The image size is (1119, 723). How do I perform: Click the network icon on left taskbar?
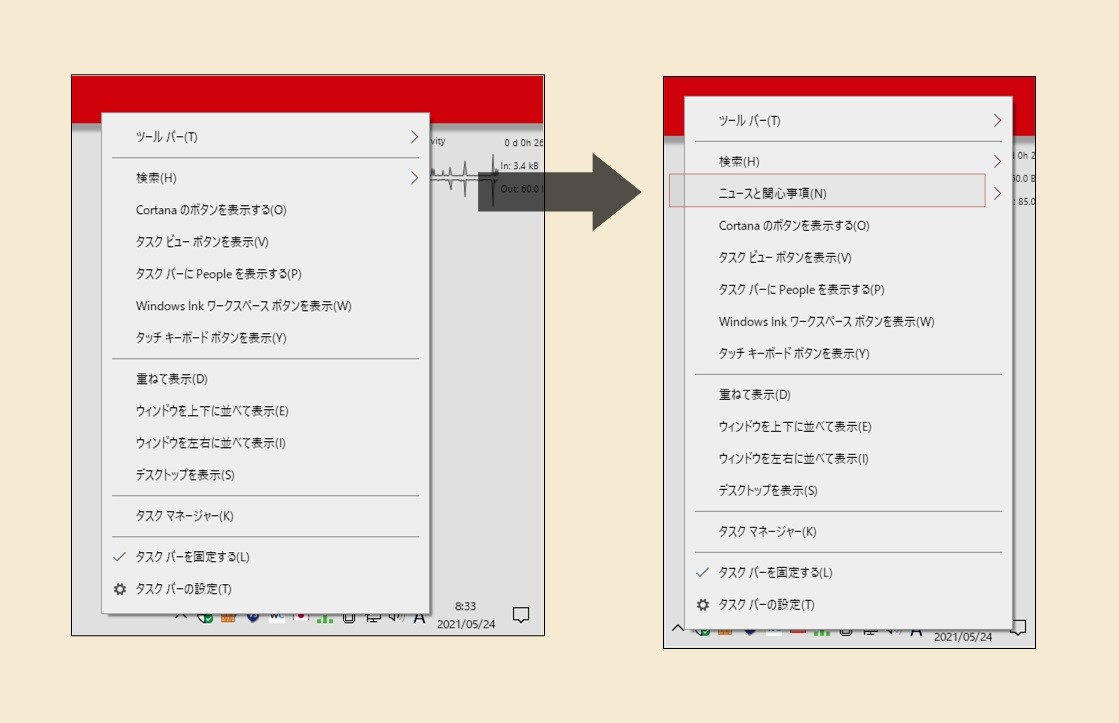373,618
